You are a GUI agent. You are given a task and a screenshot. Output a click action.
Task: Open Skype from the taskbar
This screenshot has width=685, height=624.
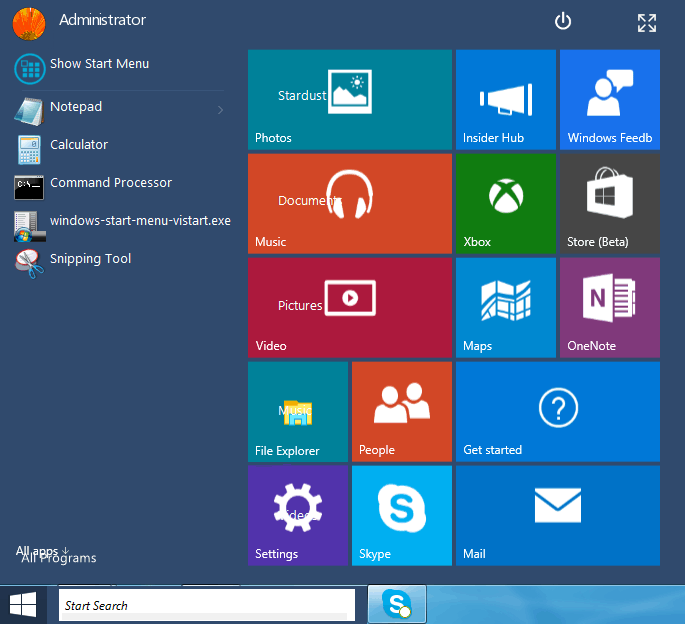click(397, 604)
